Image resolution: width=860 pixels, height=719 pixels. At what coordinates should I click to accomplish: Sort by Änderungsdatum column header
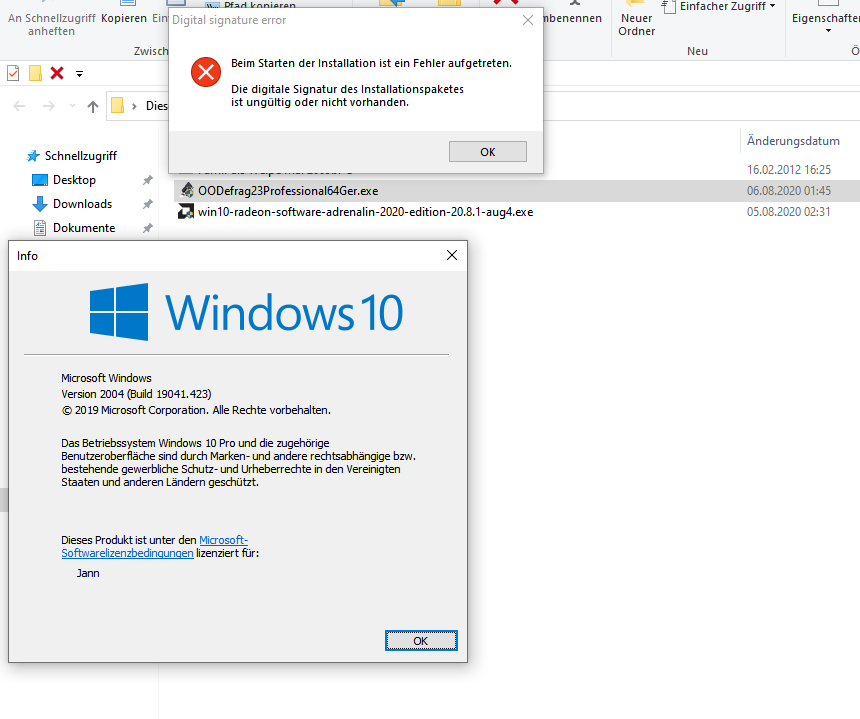pos(793,141)
